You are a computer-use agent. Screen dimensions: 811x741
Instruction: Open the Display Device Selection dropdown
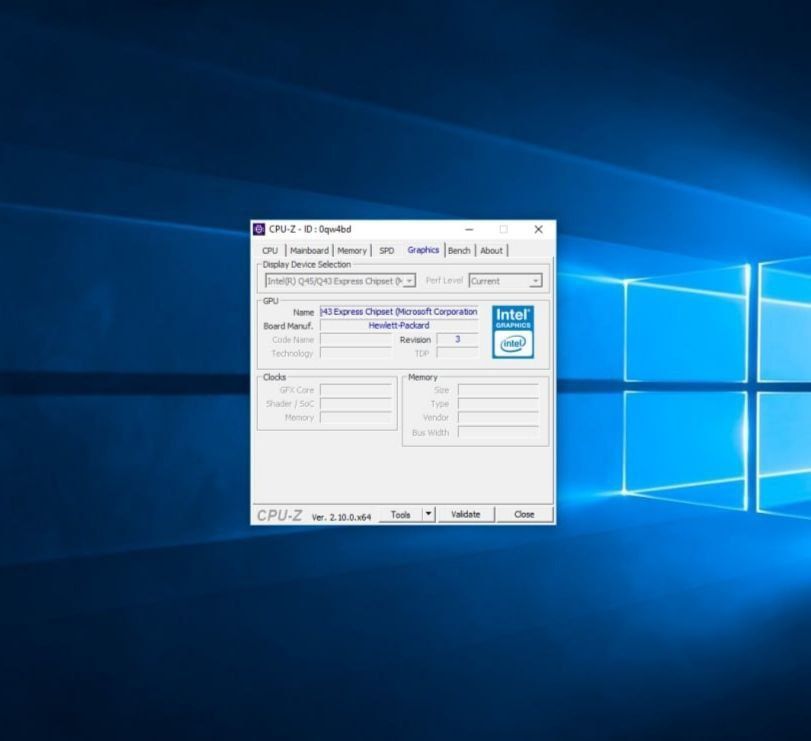coord(340,281)
